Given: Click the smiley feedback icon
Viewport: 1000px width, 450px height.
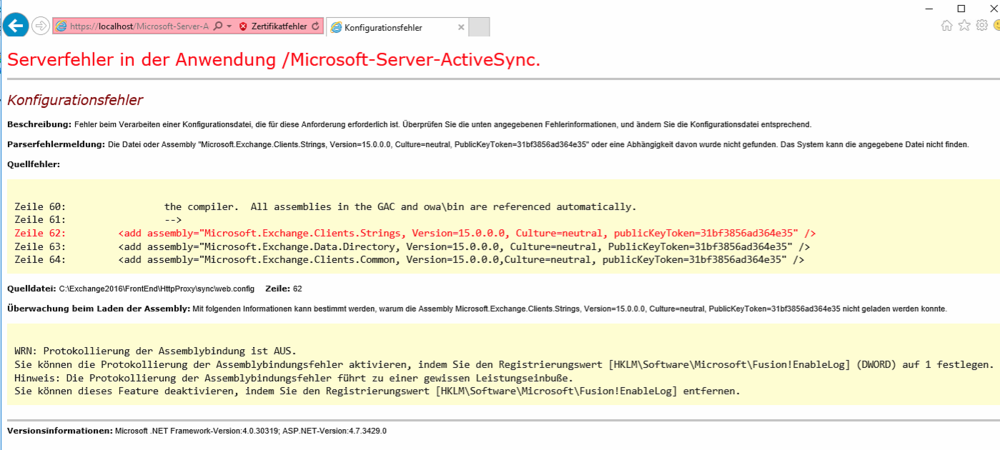Looking at the screenshot, I should tap(994, 26).
